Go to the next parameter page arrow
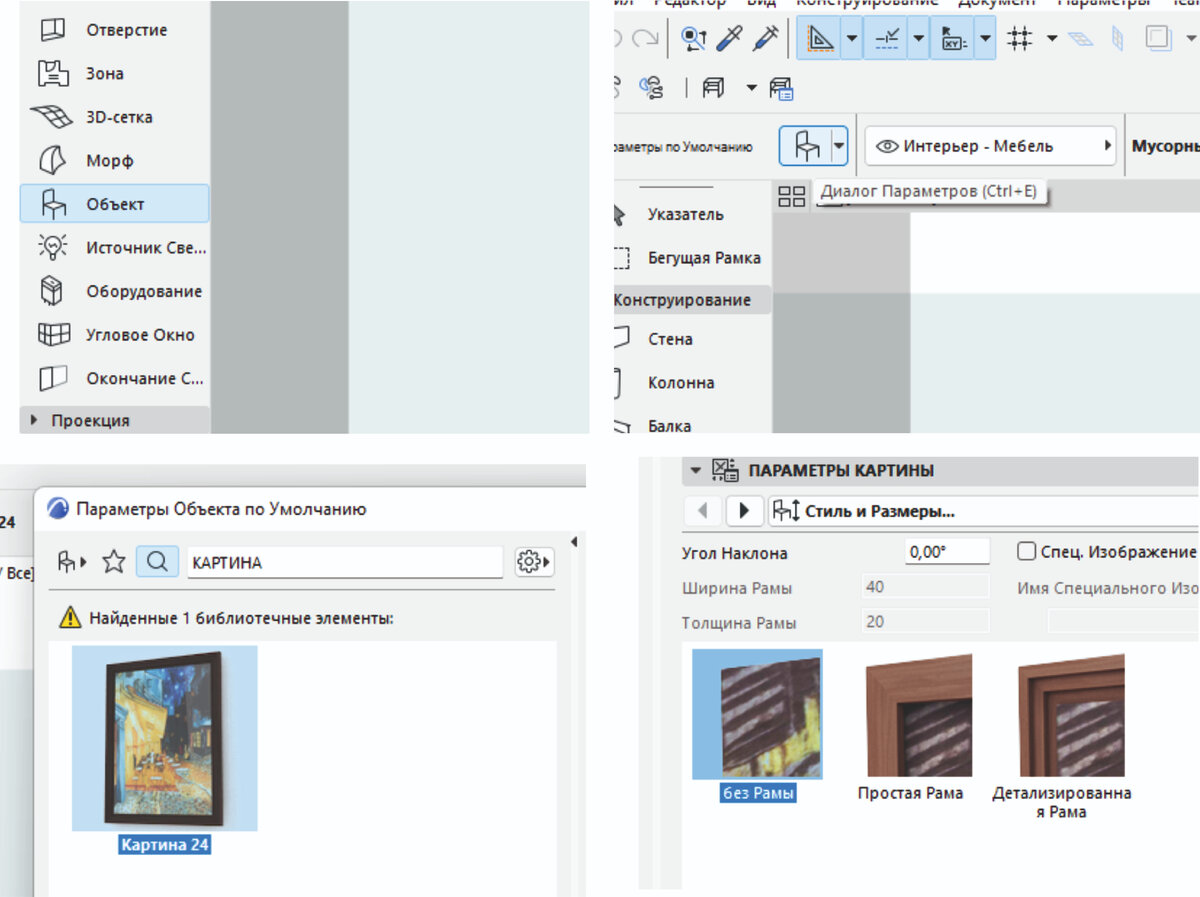This screenshot has width=1200, height=897. tap(743, 511)
